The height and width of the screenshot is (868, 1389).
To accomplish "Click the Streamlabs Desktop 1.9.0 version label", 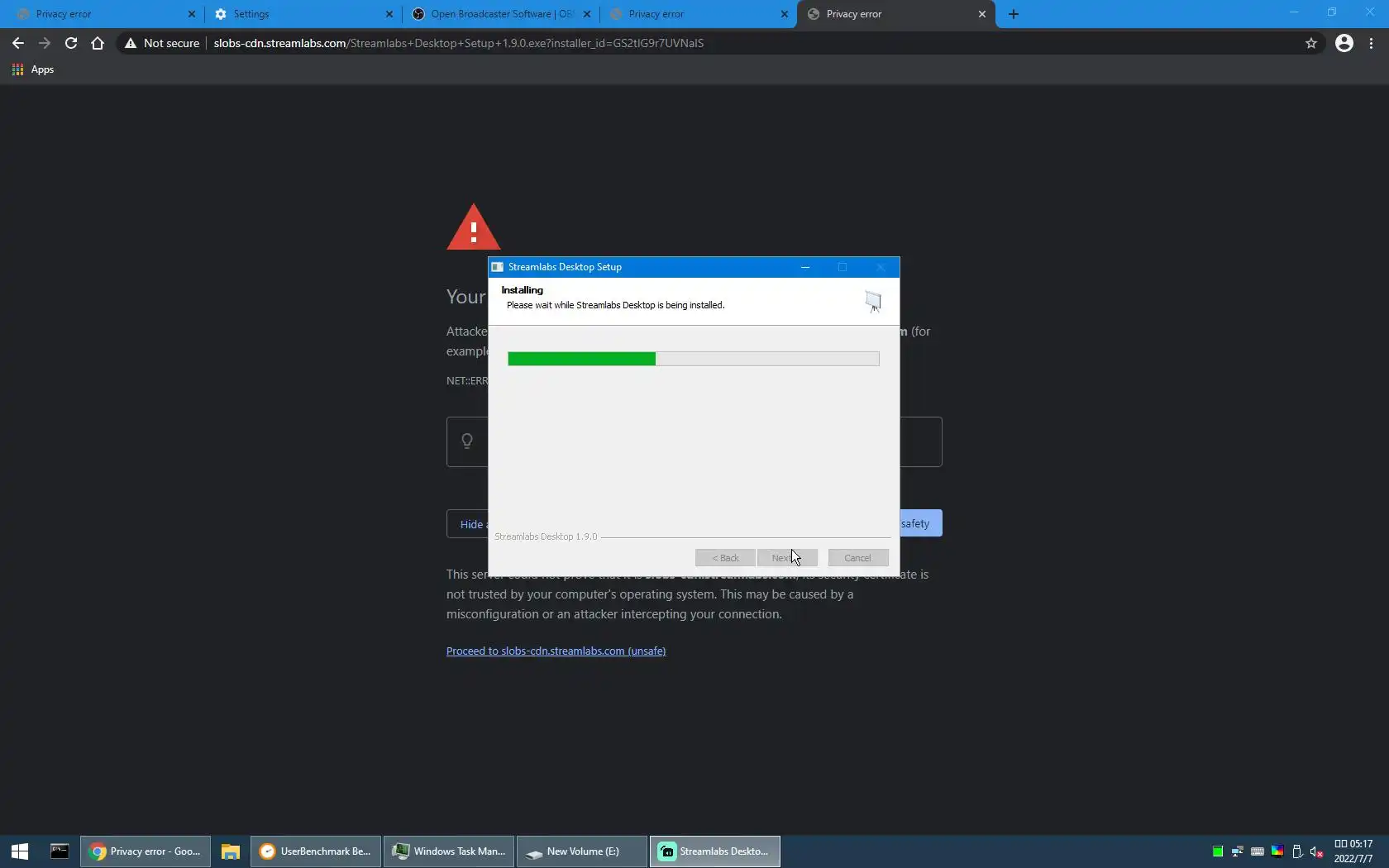I will (546, 537).
